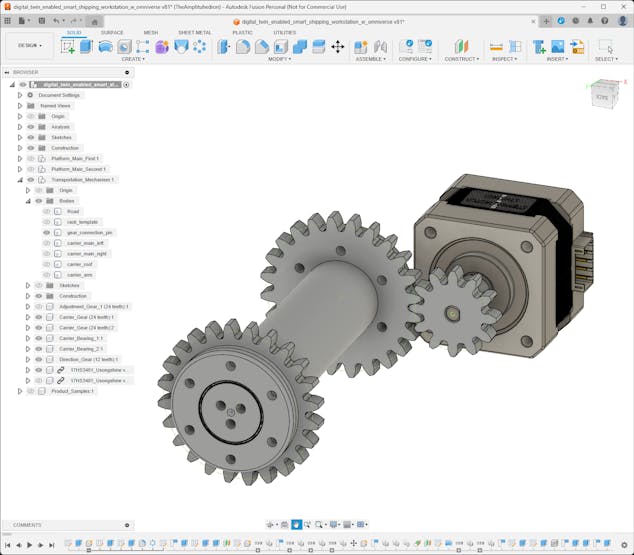
Task: Click timeline Play button
Action: (x=29, y=545)
